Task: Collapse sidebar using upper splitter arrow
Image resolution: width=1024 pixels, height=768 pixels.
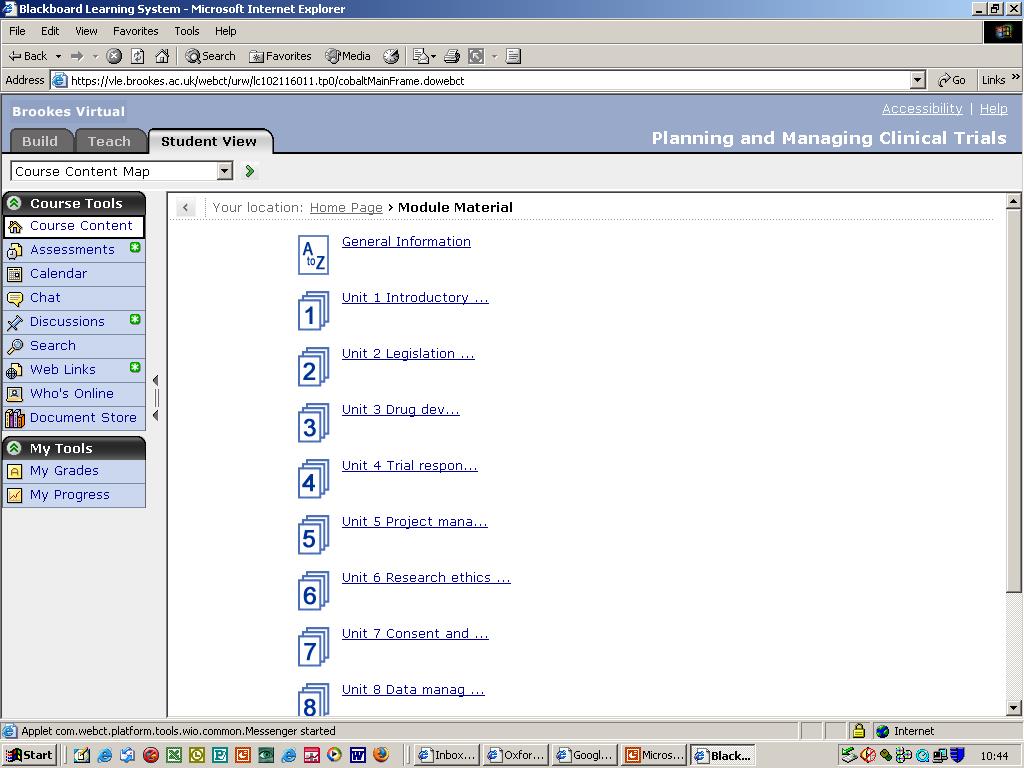Action: click(x=155, y=380)
